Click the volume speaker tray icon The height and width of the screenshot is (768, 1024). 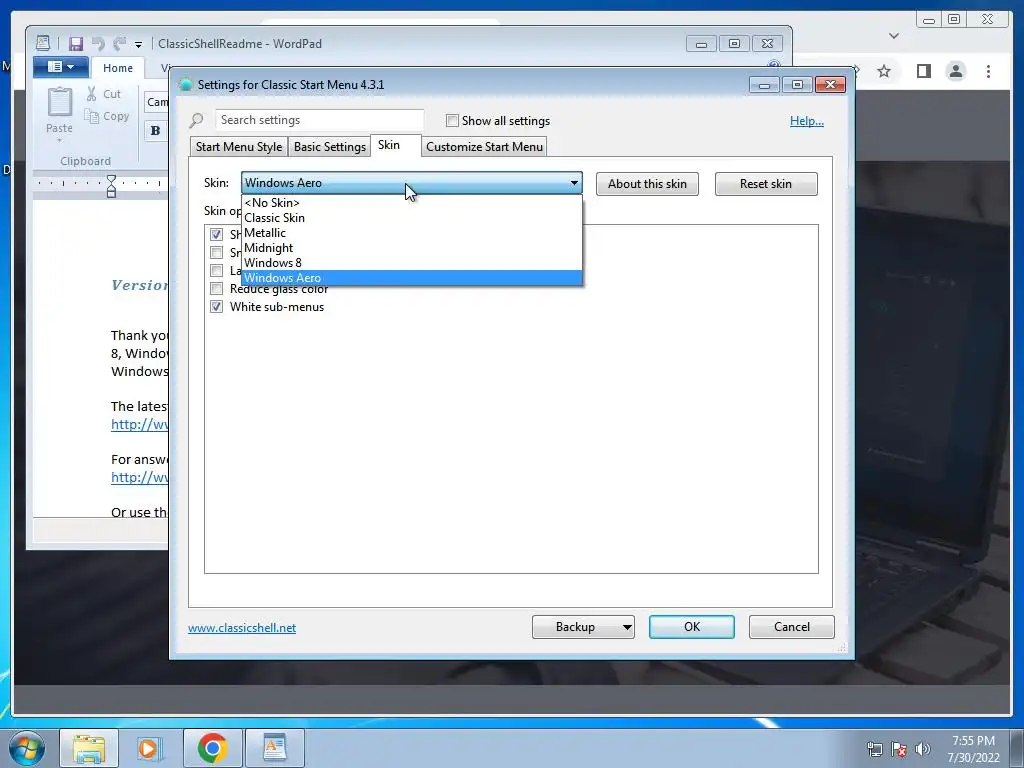922,749
